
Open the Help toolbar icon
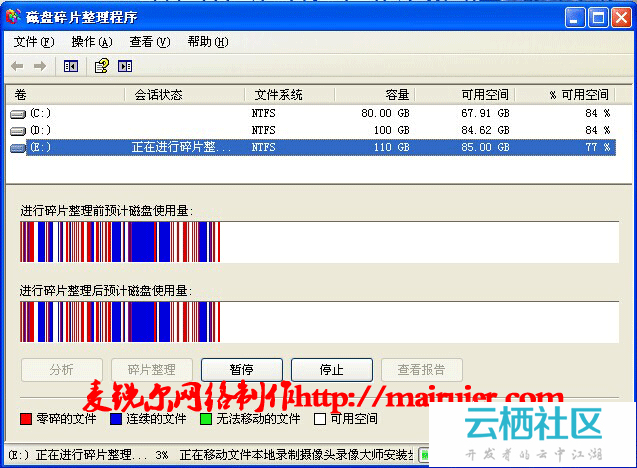[102, 66]
